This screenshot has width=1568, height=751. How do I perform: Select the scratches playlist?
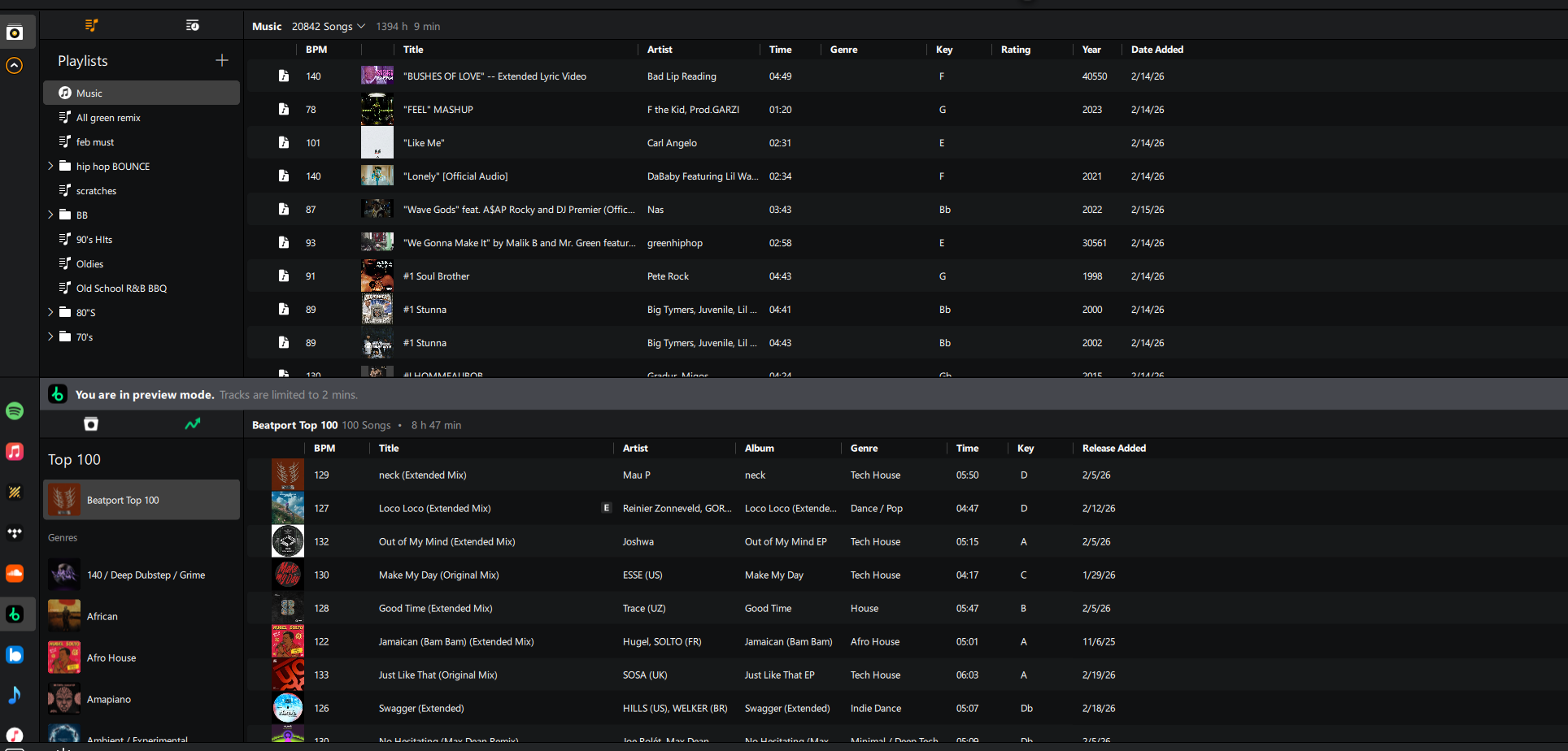pyautogui.click(x=96, y=191)
